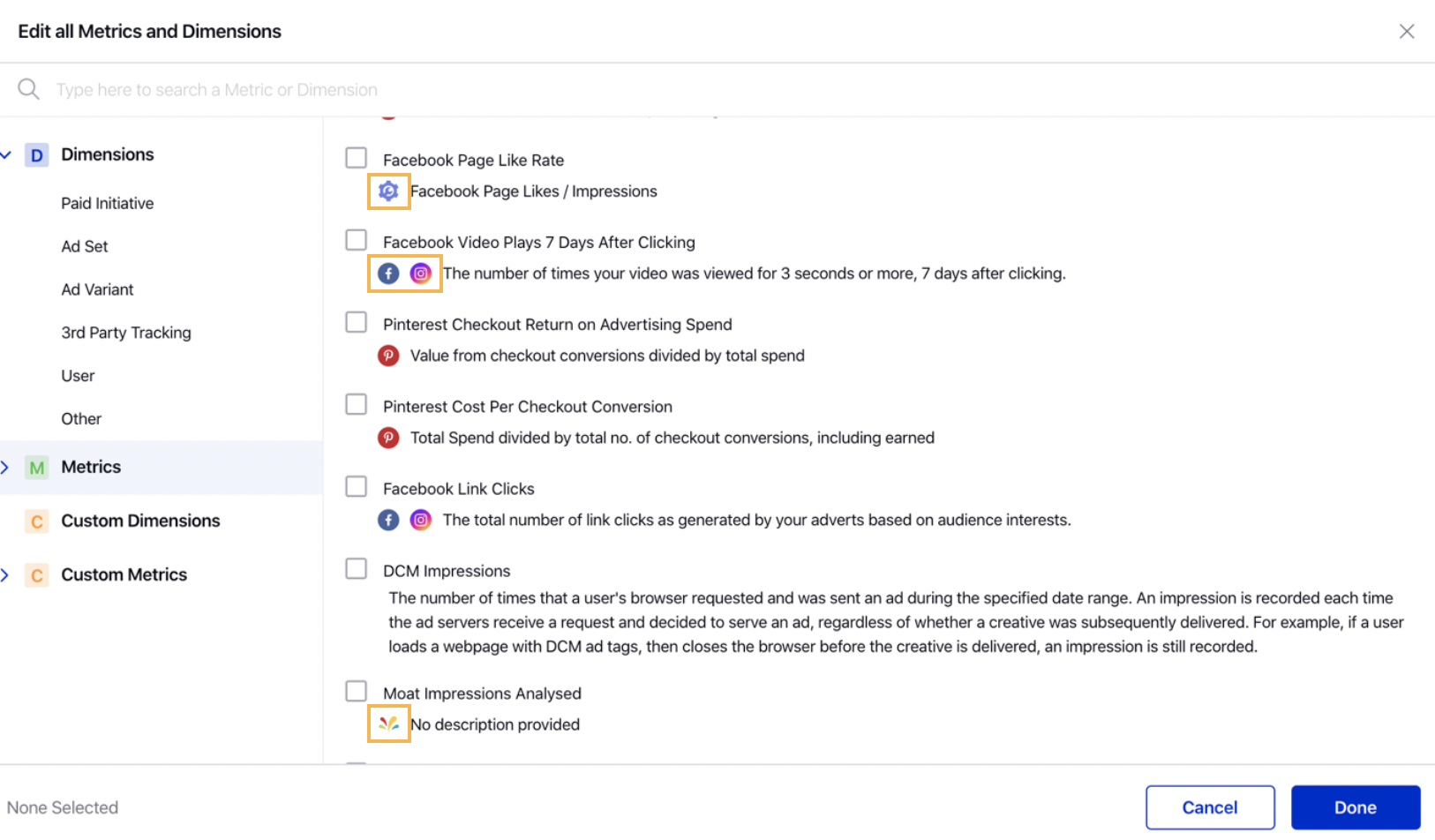Open the Custom Metrics category
1435x840 pixels.
coord(124,574)
